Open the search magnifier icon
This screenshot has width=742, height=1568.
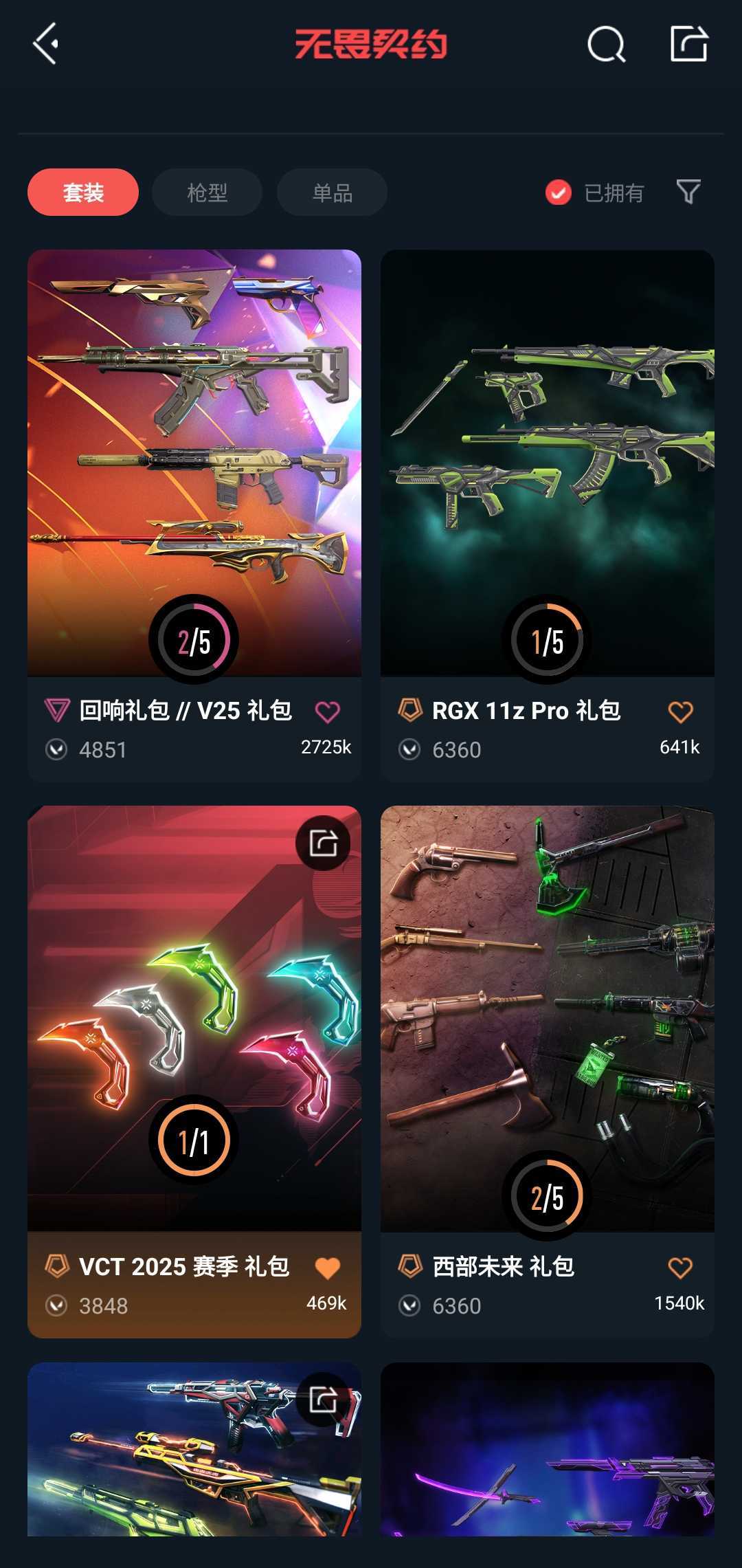coord(607,45)
